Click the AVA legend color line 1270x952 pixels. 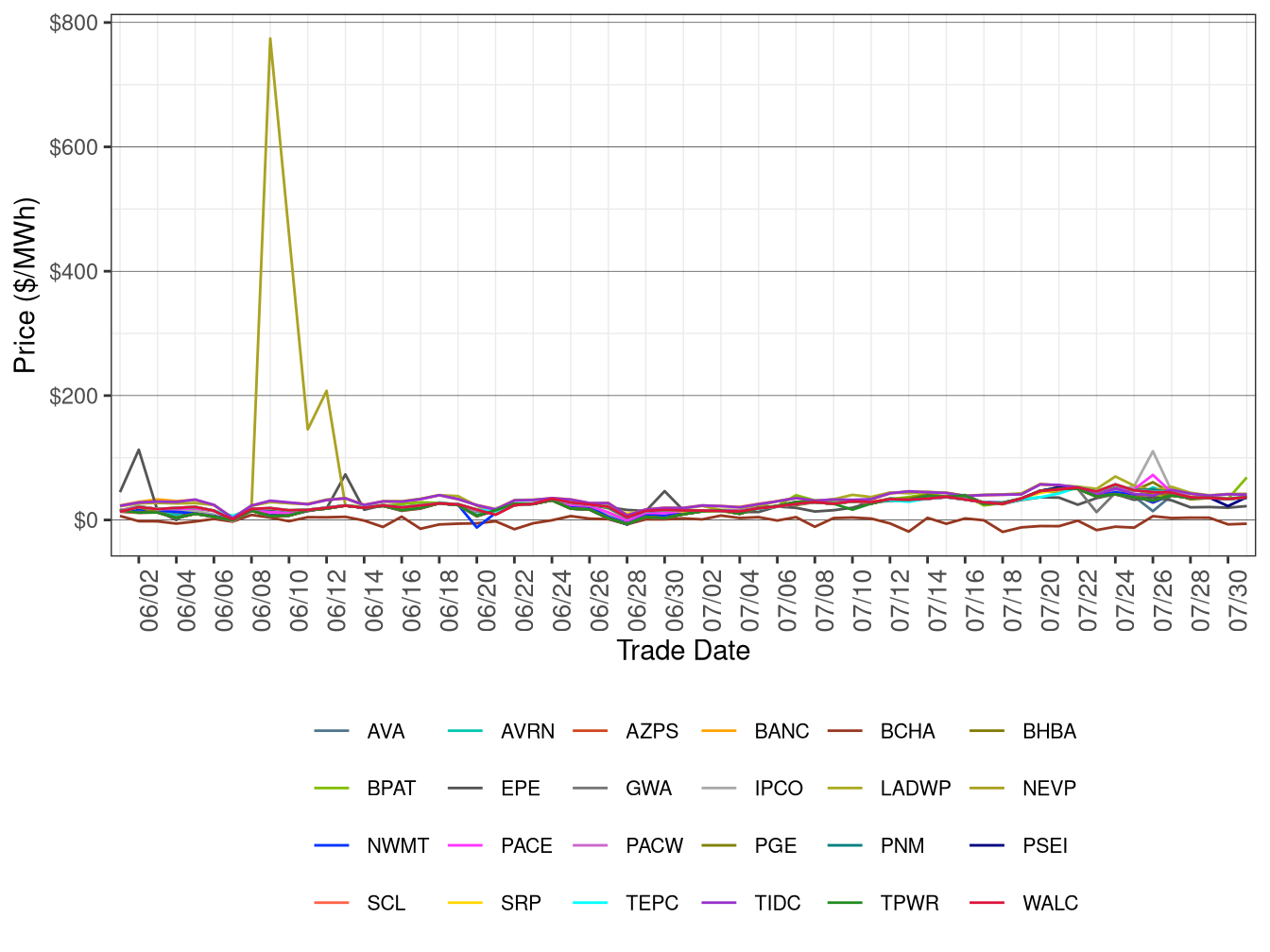(332, 731)
